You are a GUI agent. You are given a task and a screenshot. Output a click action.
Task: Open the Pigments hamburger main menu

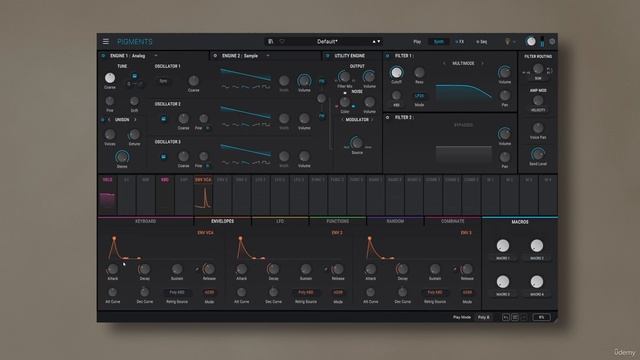click(106, 41)
